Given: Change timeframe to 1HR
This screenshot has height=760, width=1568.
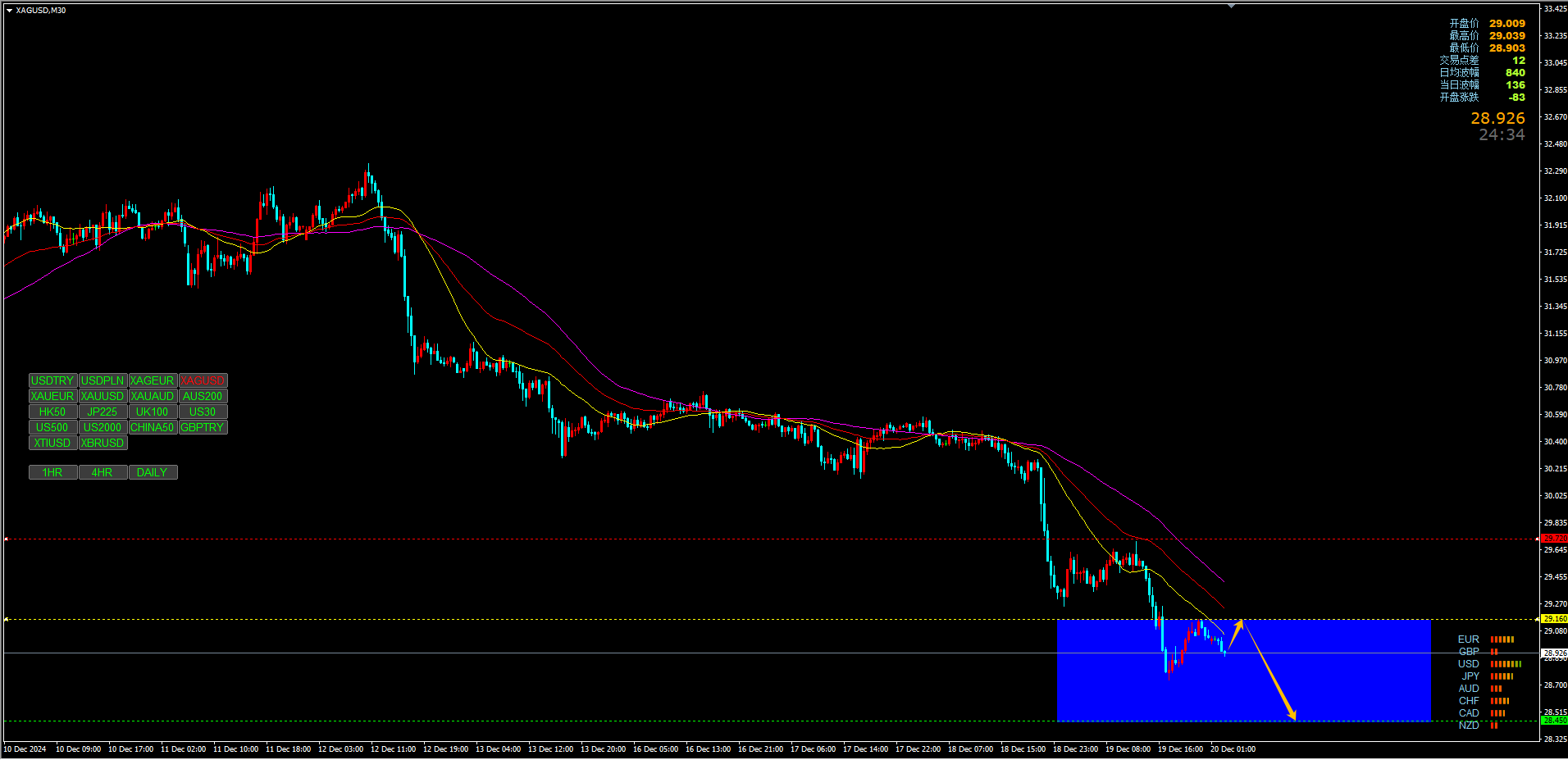Looking at the screenshot, I should 52,472.
